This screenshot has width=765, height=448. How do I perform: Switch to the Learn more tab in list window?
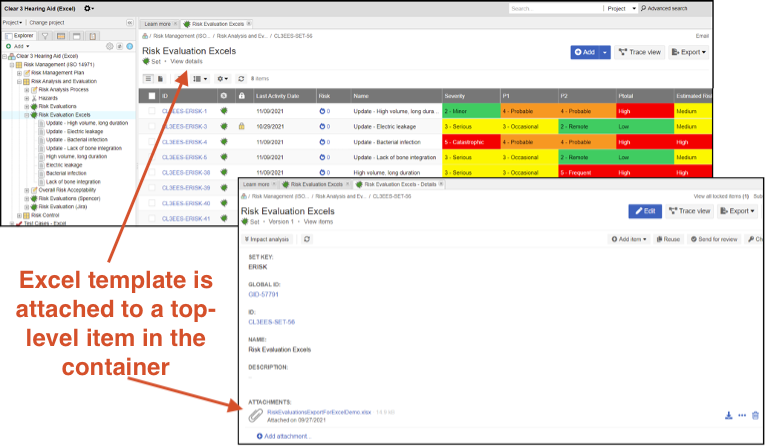[x=158, y=24]
